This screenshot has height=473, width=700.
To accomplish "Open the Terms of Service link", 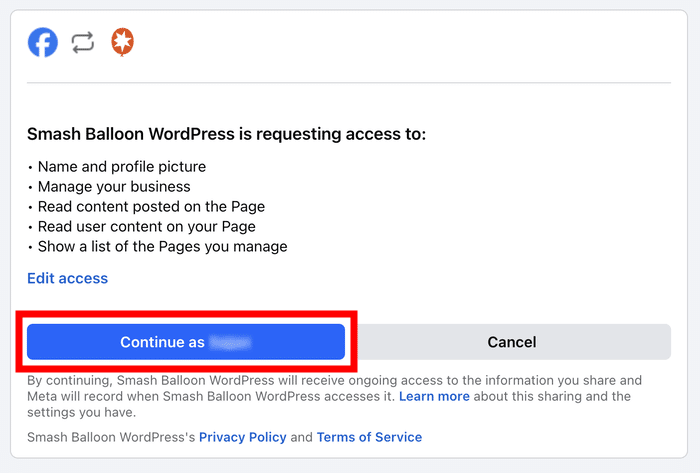I will point(370,437).
